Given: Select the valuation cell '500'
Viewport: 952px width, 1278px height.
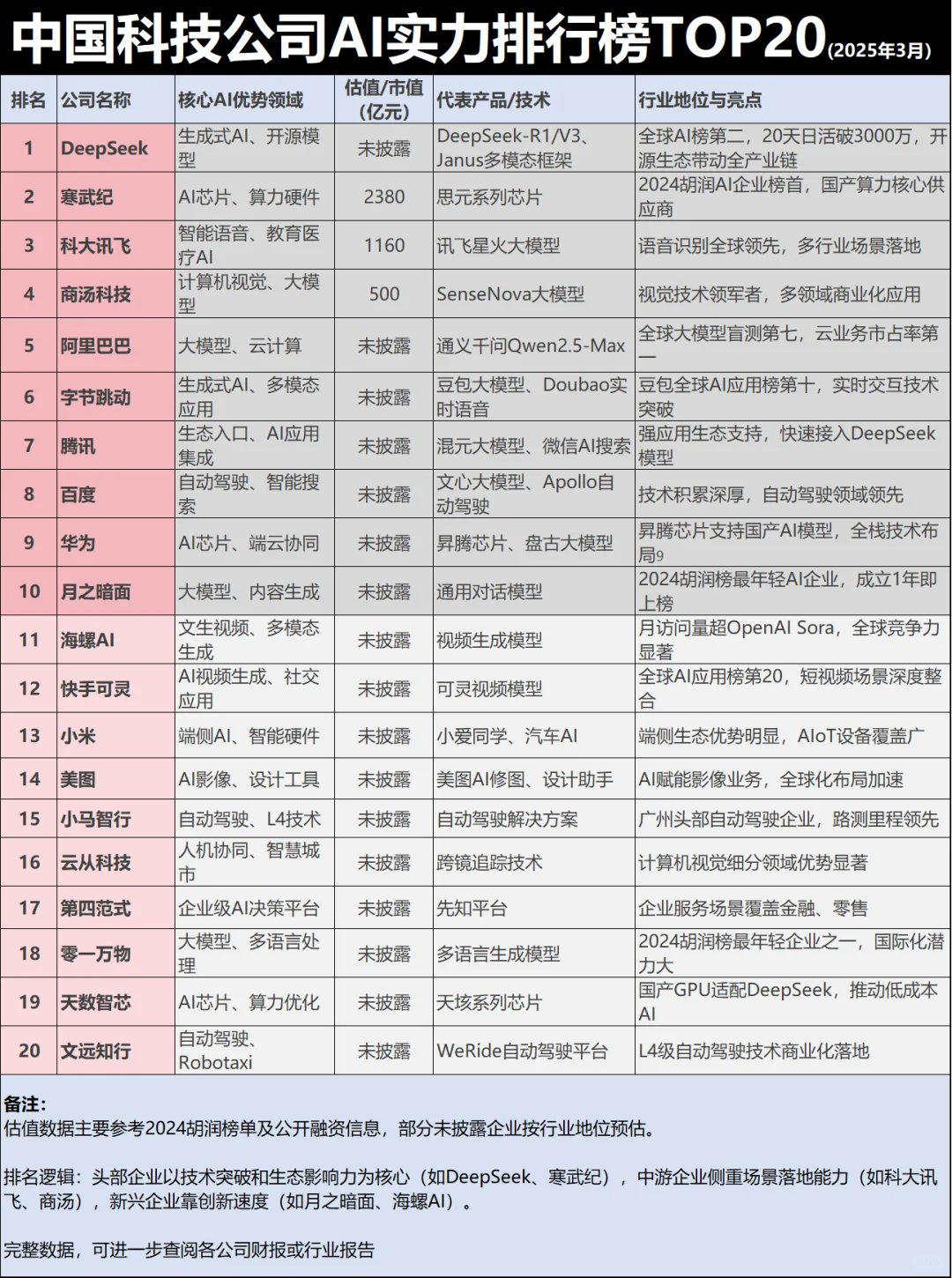Looking at the screenshot, I should click(384, 294).
